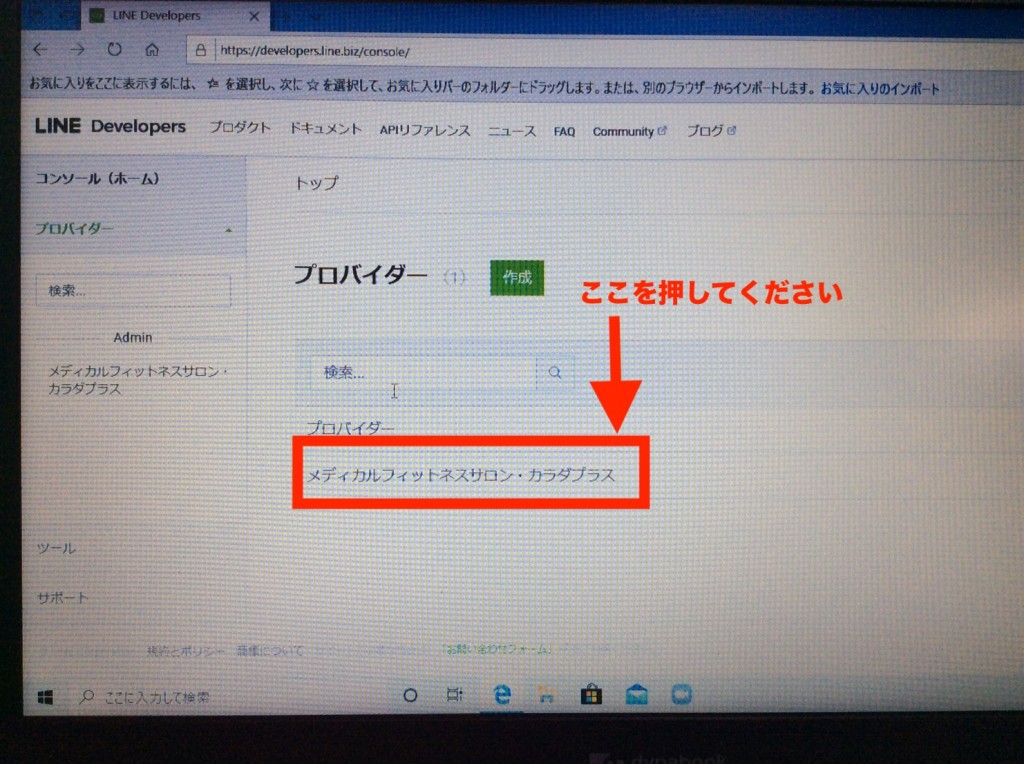Image resolution: width=1024 pixels, height=764 pixels.
Task: Open the Edge browser icon on taskbar
Action: (x=502, y=695)
